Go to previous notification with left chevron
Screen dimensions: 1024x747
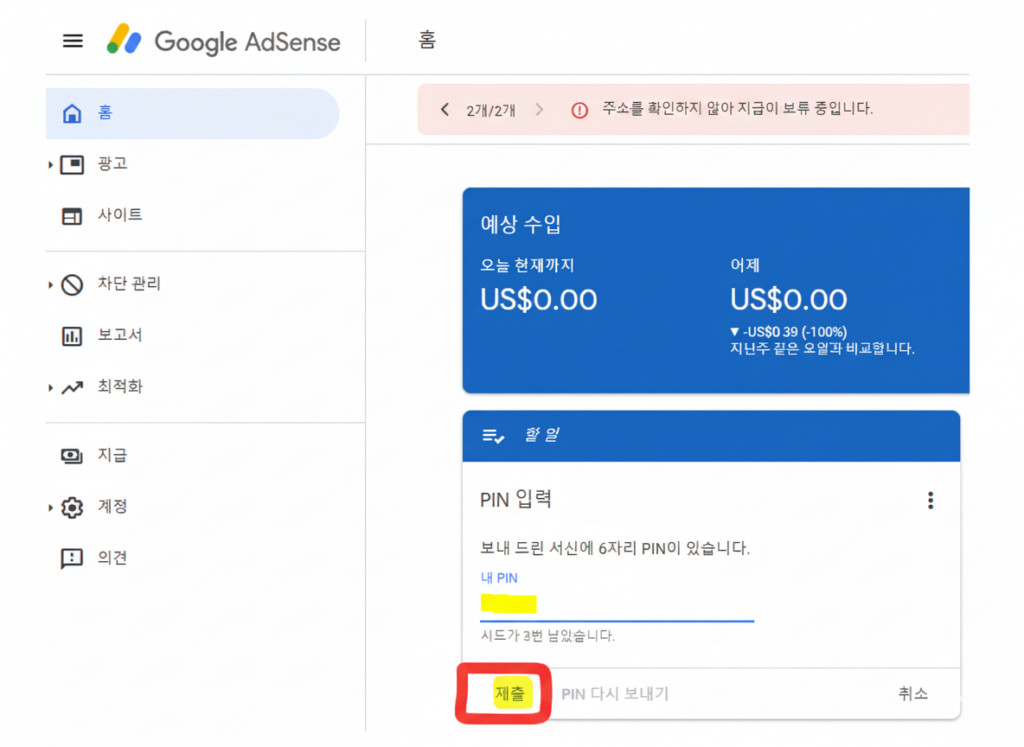click(x=445, y=109)
